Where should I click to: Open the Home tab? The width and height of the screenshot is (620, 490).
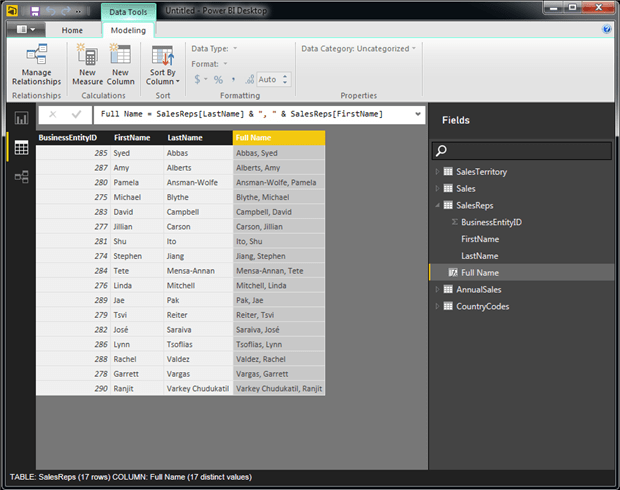[72, 30]
